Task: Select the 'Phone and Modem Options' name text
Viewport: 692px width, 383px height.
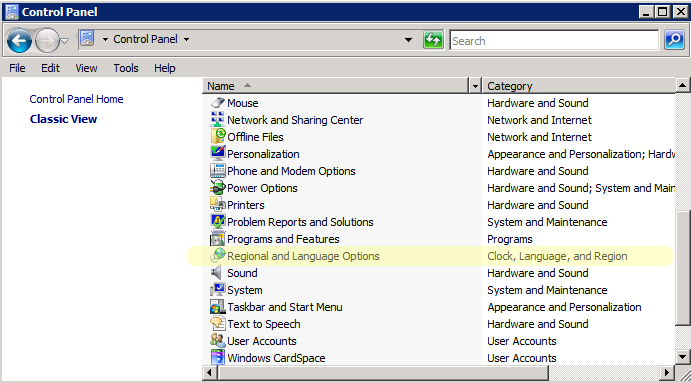Action: [x=291, y=171]
